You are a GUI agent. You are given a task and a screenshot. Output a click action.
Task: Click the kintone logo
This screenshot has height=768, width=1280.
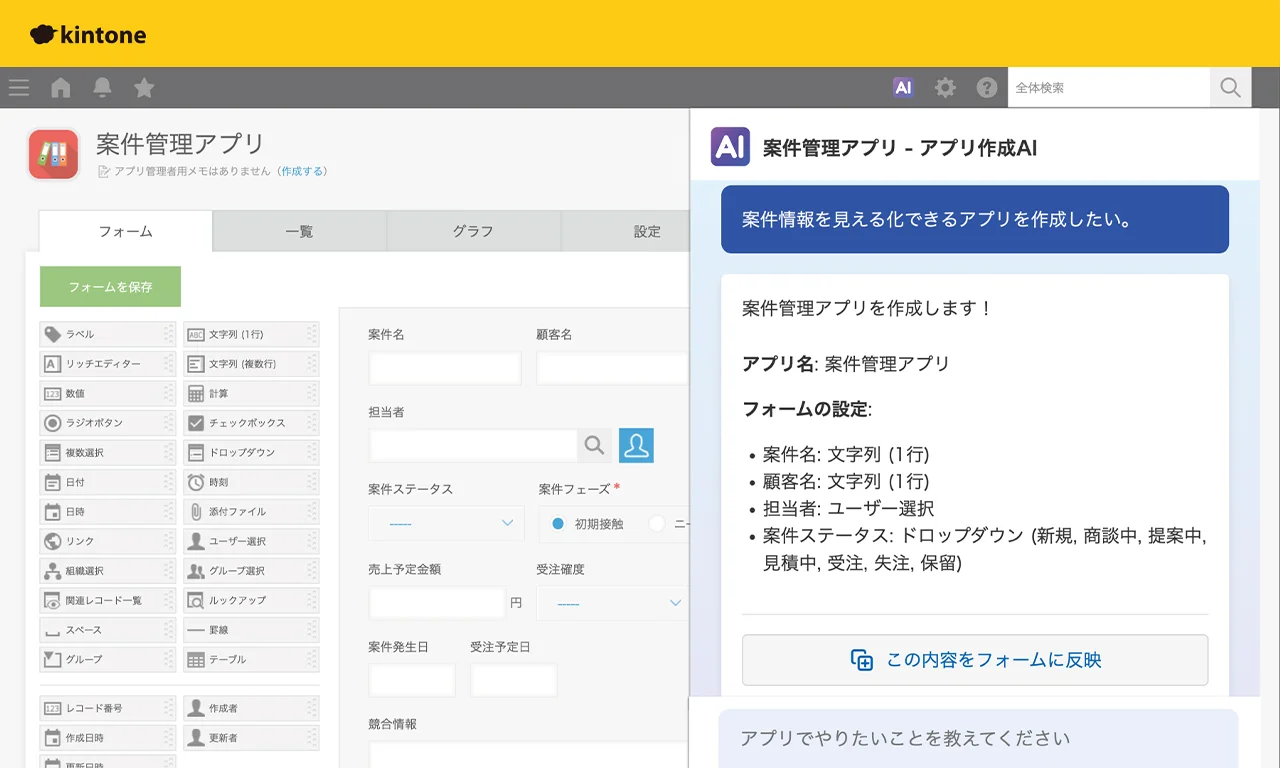pyautogui.click(x=88, y=35)
